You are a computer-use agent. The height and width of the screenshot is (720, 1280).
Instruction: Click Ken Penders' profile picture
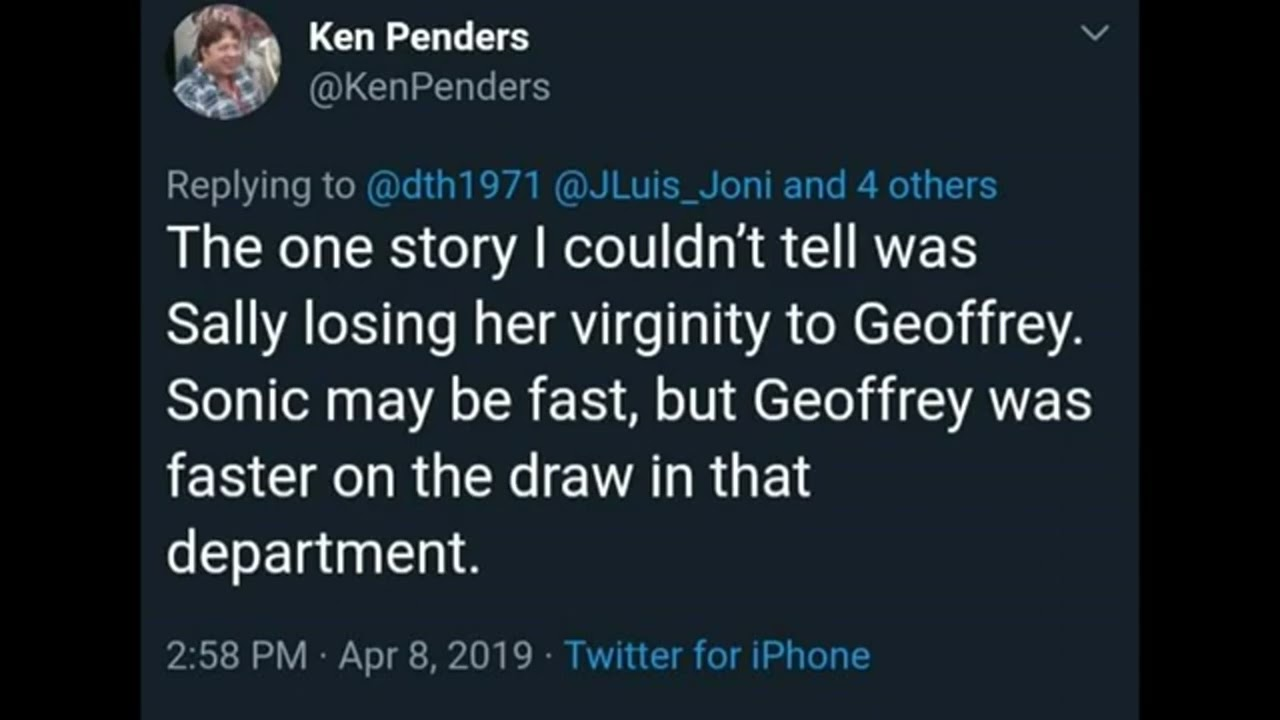pyautogui.click(x=227, y=62)
